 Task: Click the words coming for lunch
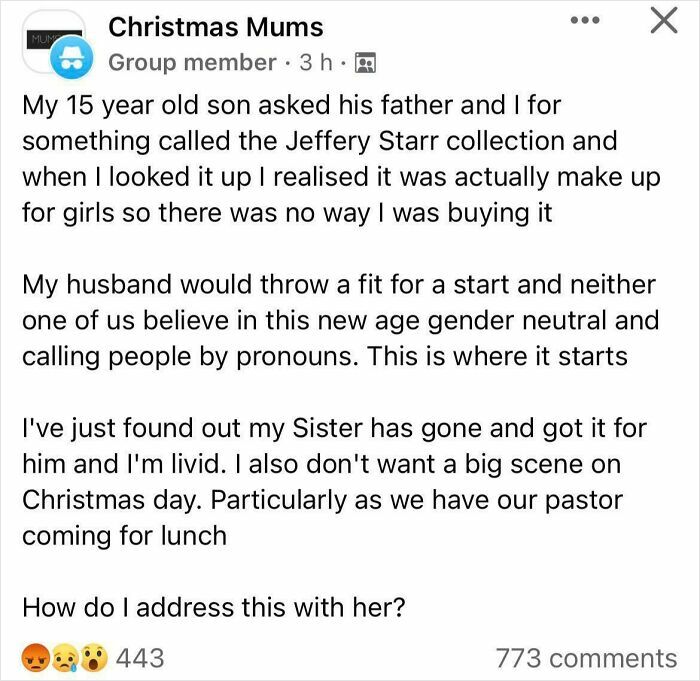[124, 535]
